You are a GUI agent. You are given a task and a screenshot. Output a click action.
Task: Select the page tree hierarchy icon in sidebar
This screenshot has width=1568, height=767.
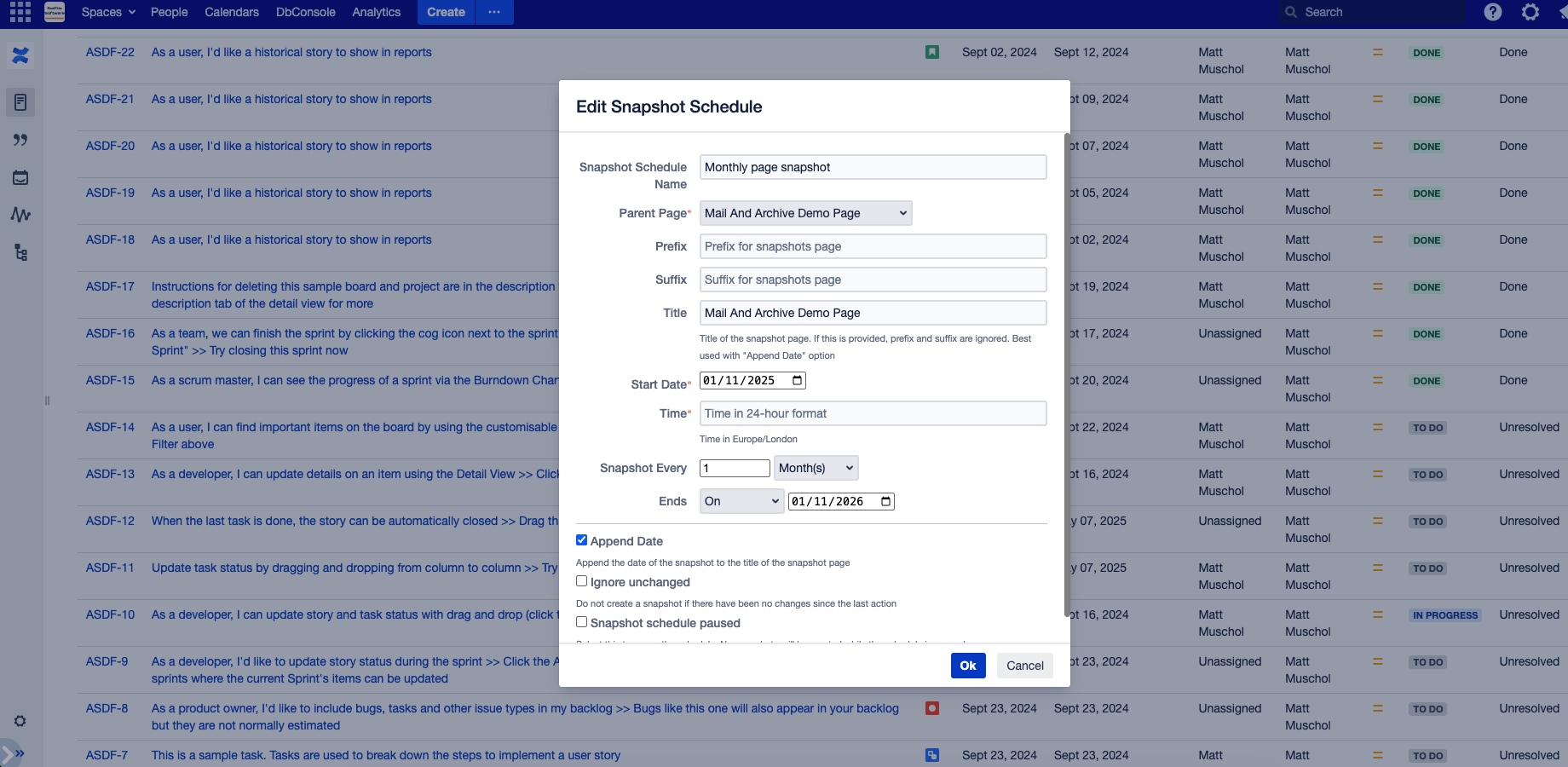coord(20,252)
